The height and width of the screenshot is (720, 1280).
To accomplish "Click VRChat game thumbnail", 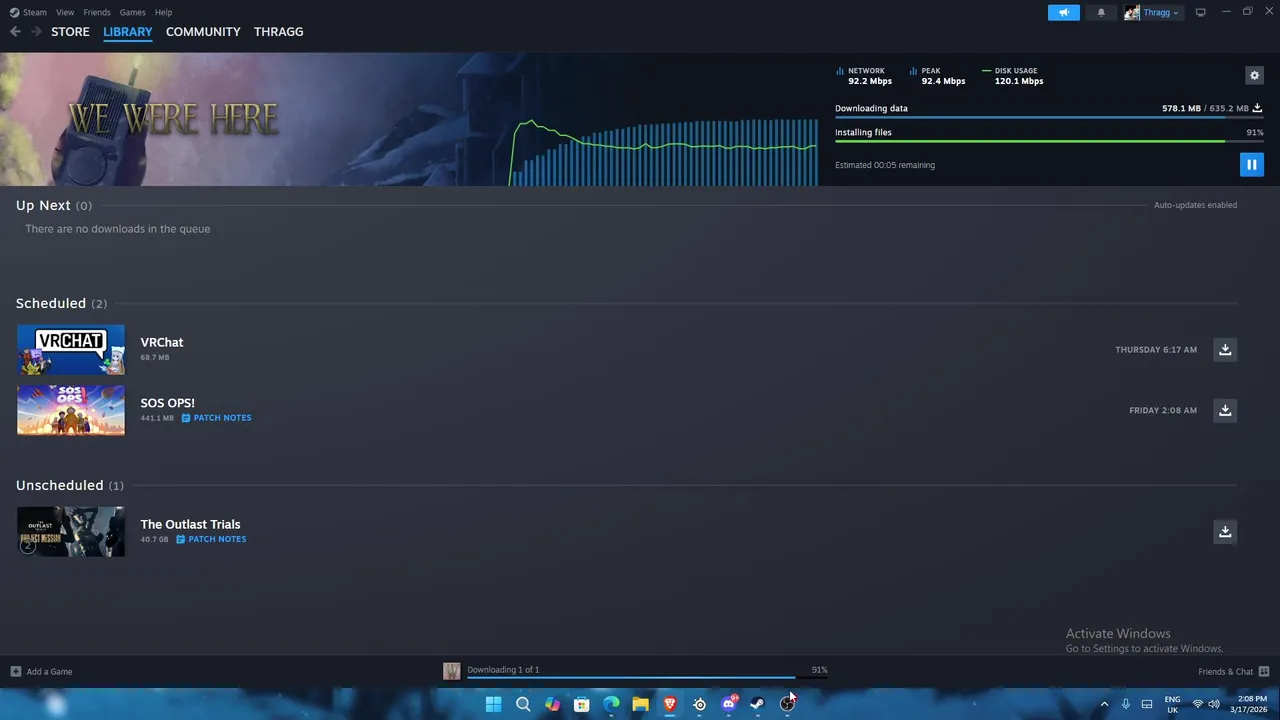I will click(x=71, y=350).
